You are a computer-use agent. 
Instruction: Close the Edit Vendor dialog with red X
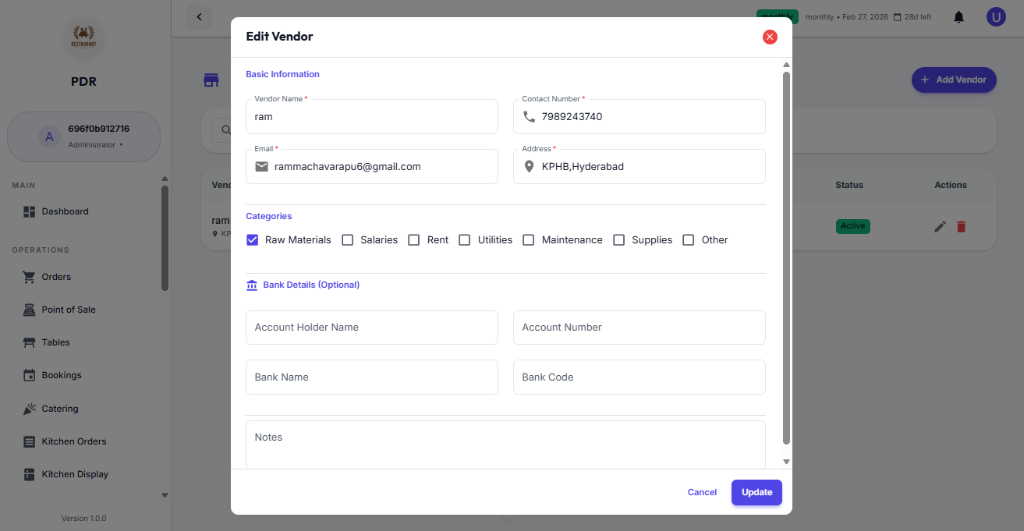tap(770, 37)
